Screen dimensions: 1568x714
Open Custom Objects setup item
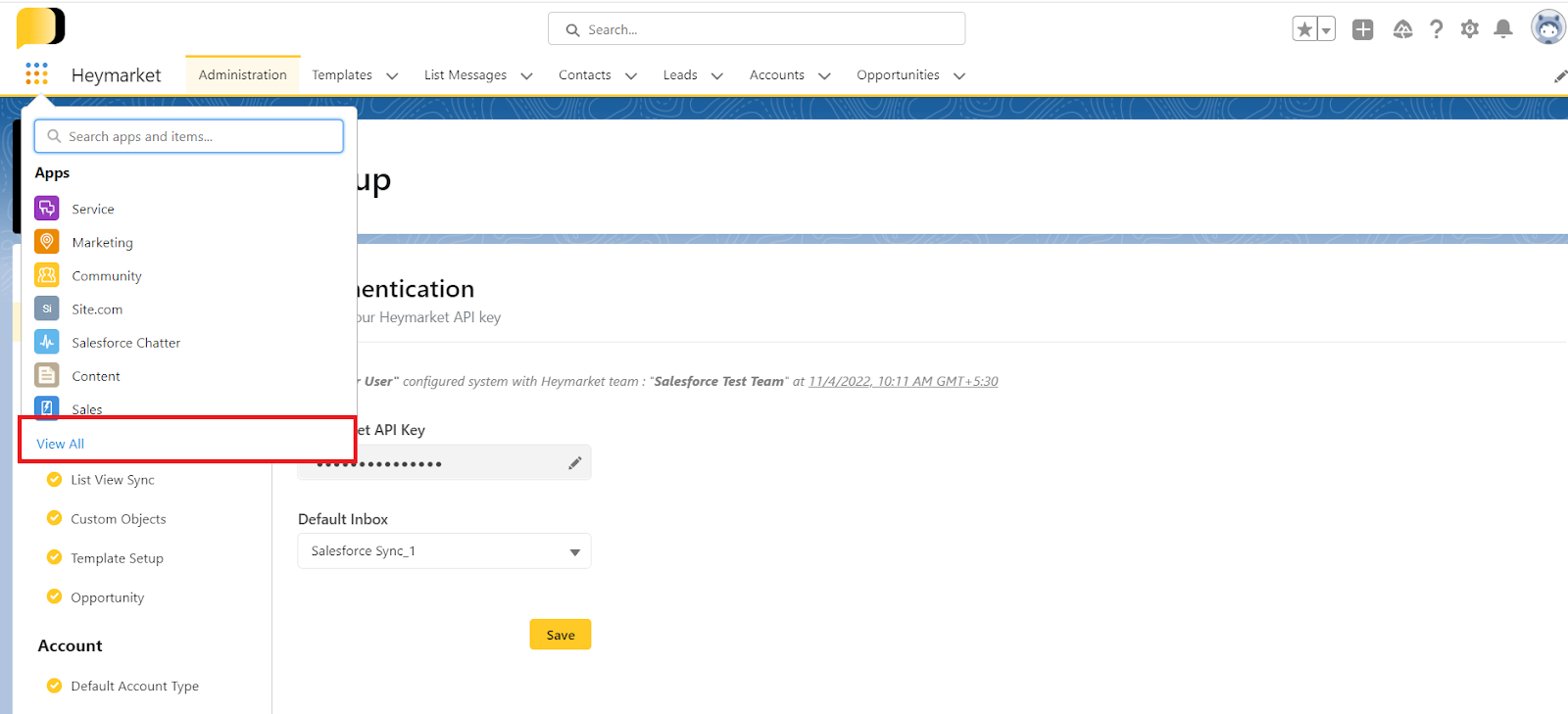(119, 519)
